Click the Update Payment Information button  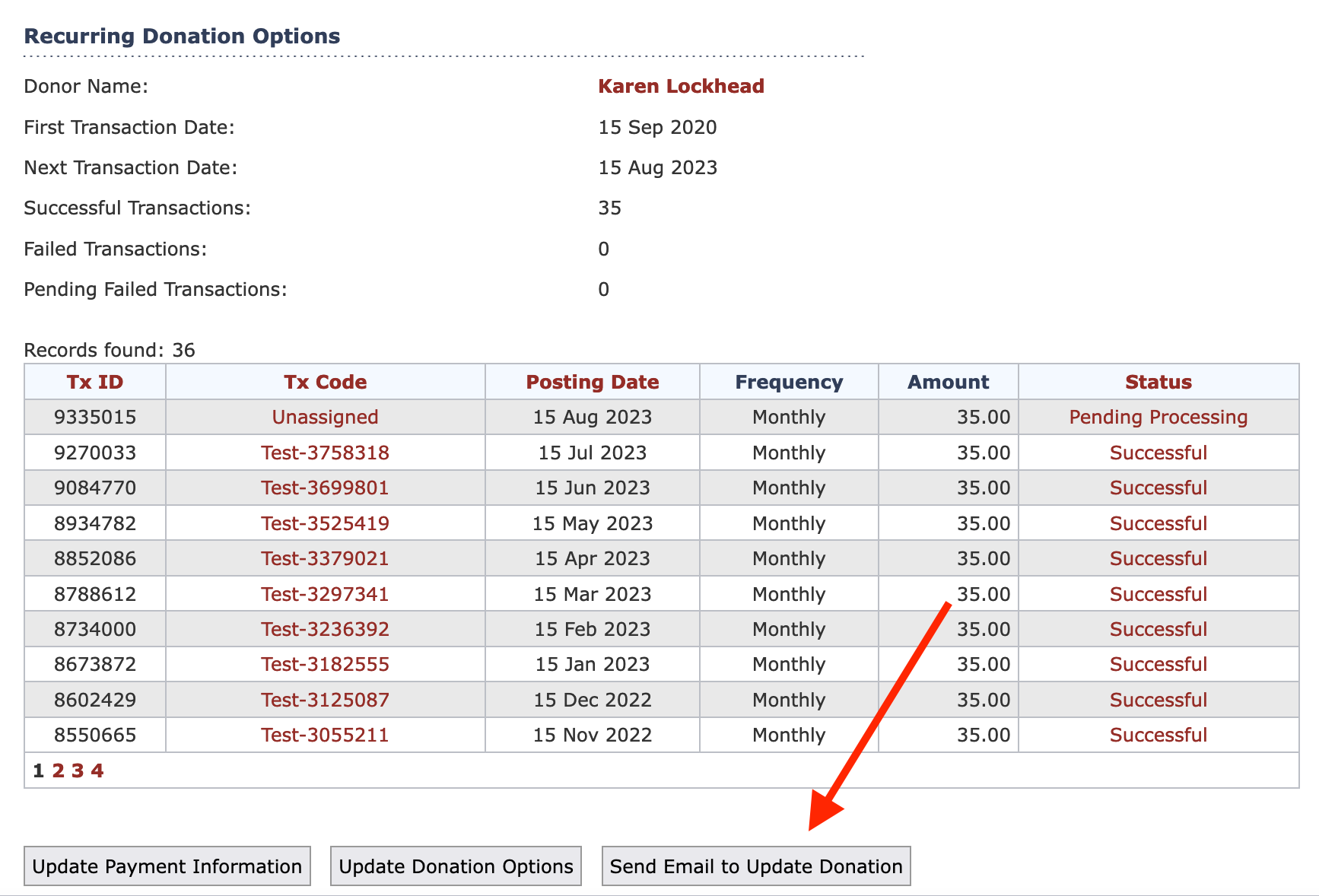pos(167,866)
